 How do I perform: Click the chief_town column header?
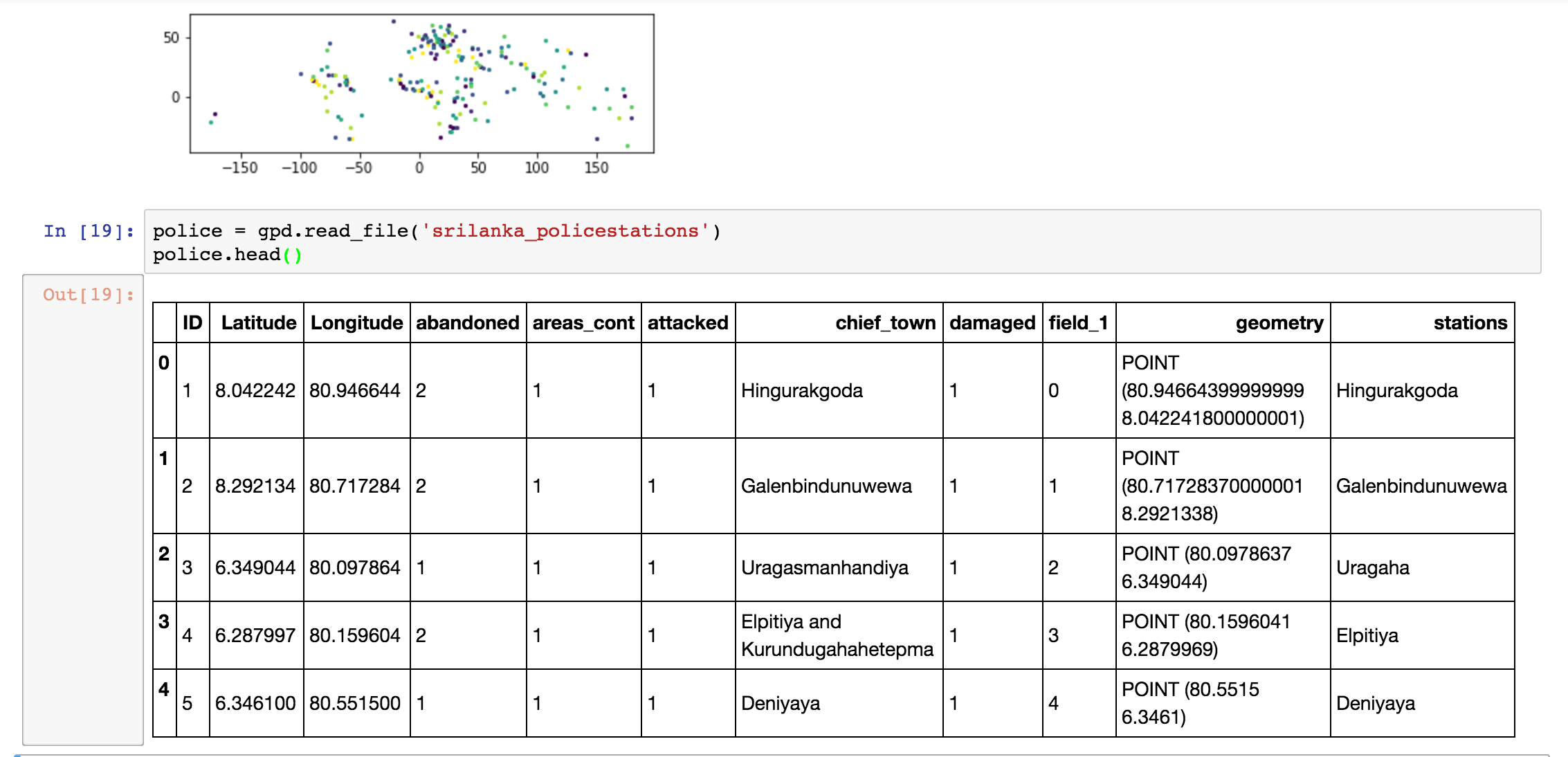point(884,323)
